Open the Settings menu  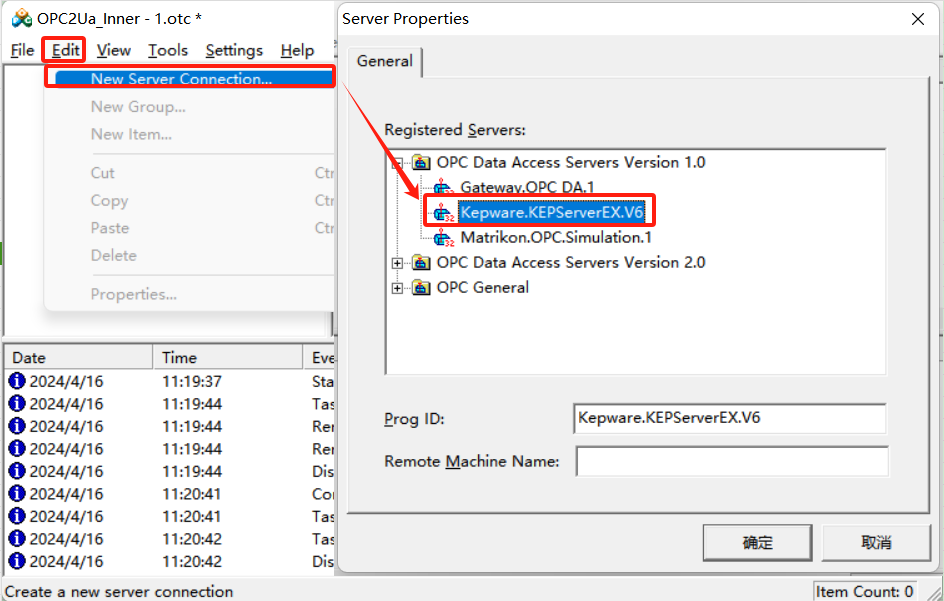point(234,51)
